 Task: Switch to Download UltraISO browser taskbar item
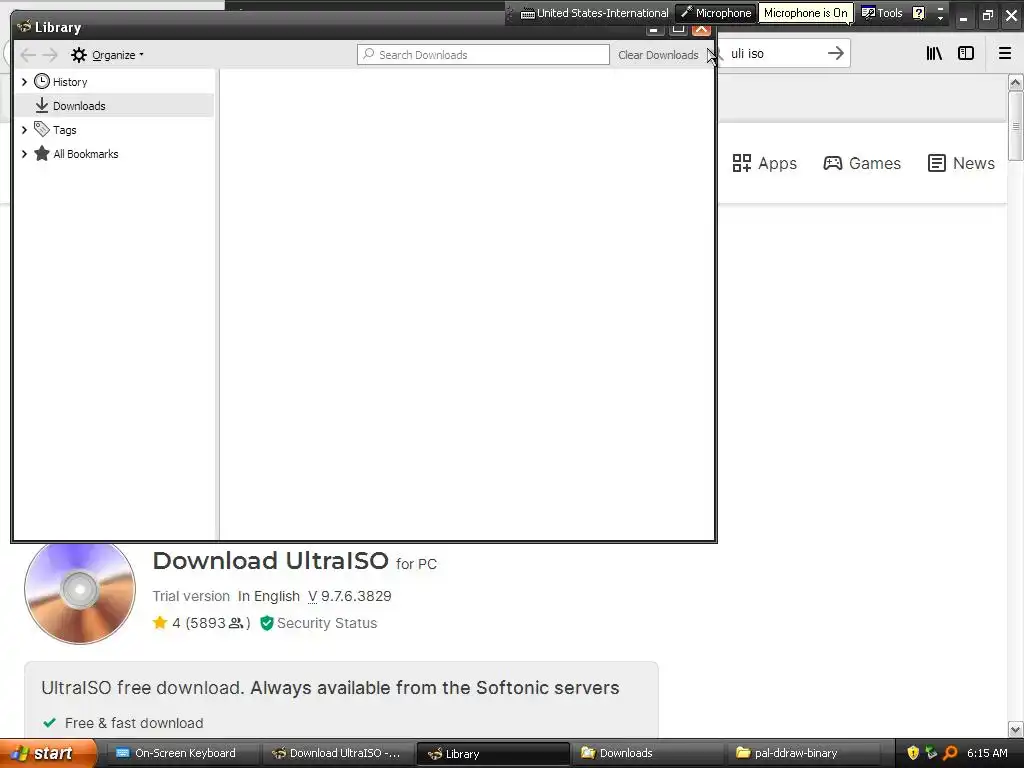(336, 753)
